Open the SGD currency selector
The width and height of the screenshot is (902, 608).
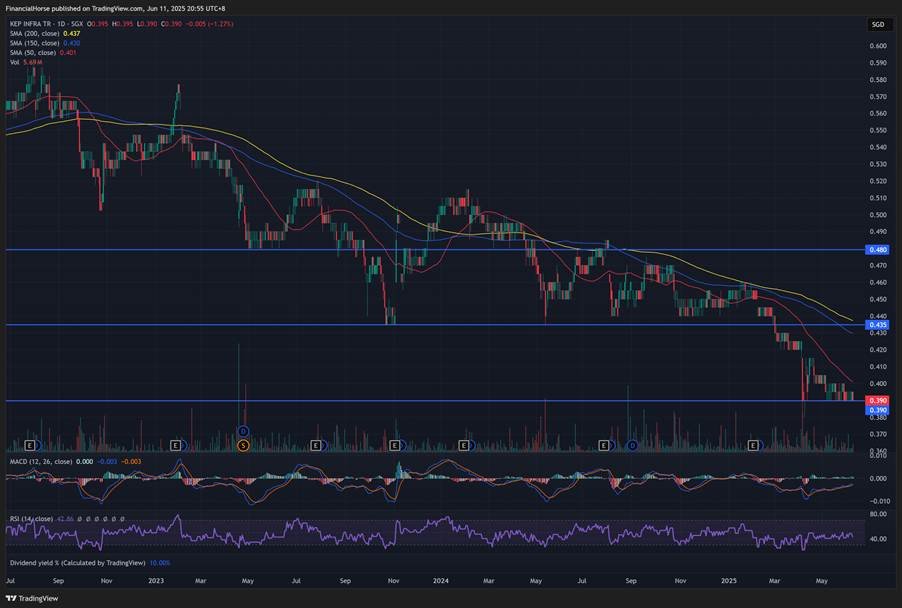click(x=878, y=24)
